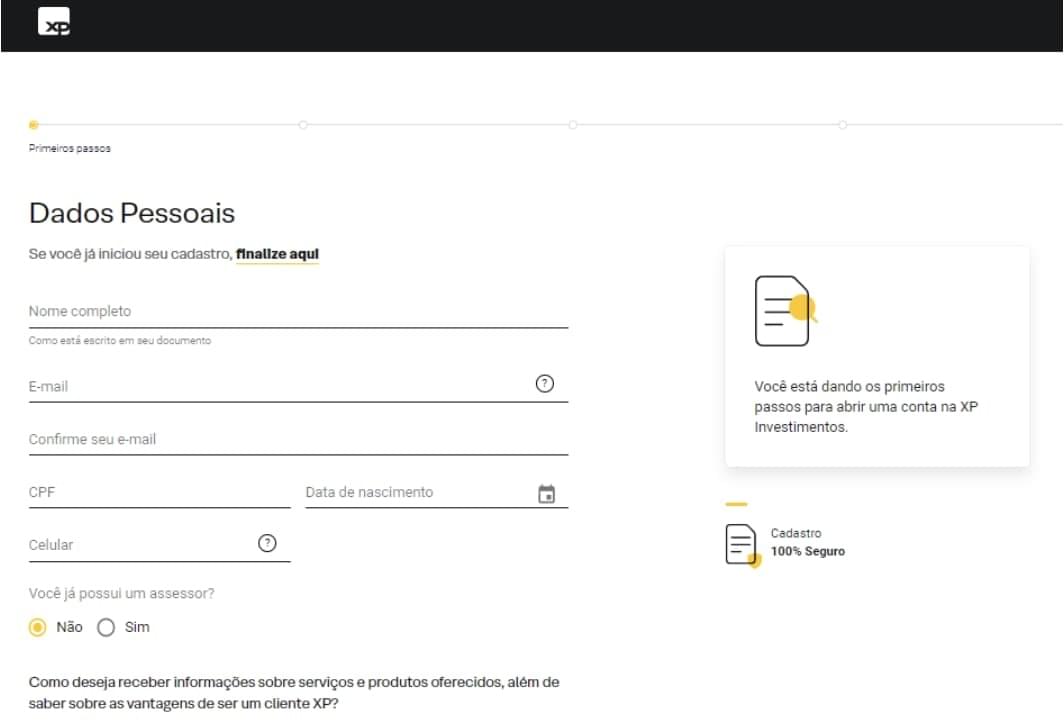Focus the Nome completo input field
Screen dimensions: 1064x726
click(298, 312)
